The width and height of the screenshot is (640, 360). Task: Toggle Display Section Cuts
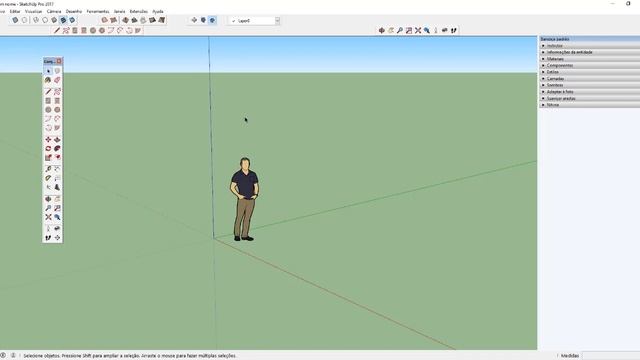tap(212, 20)
